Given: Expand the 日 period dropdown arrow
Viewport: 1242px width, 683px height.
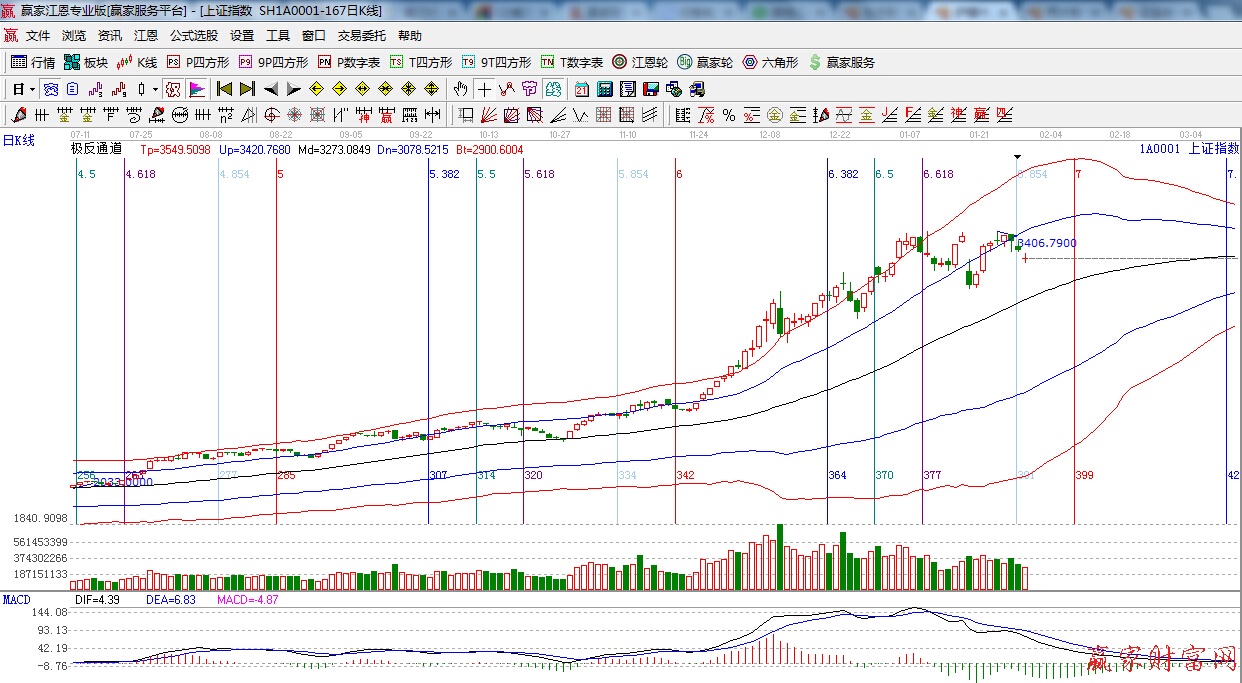Looking at the screenshot, I should click(x=32, y=89).
